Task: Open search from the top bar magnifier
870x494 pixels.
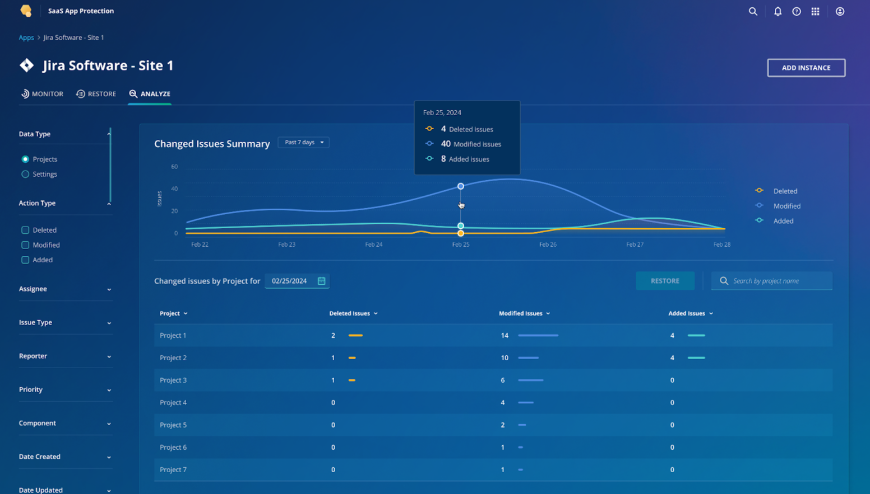Action: [x=753, y=11]
